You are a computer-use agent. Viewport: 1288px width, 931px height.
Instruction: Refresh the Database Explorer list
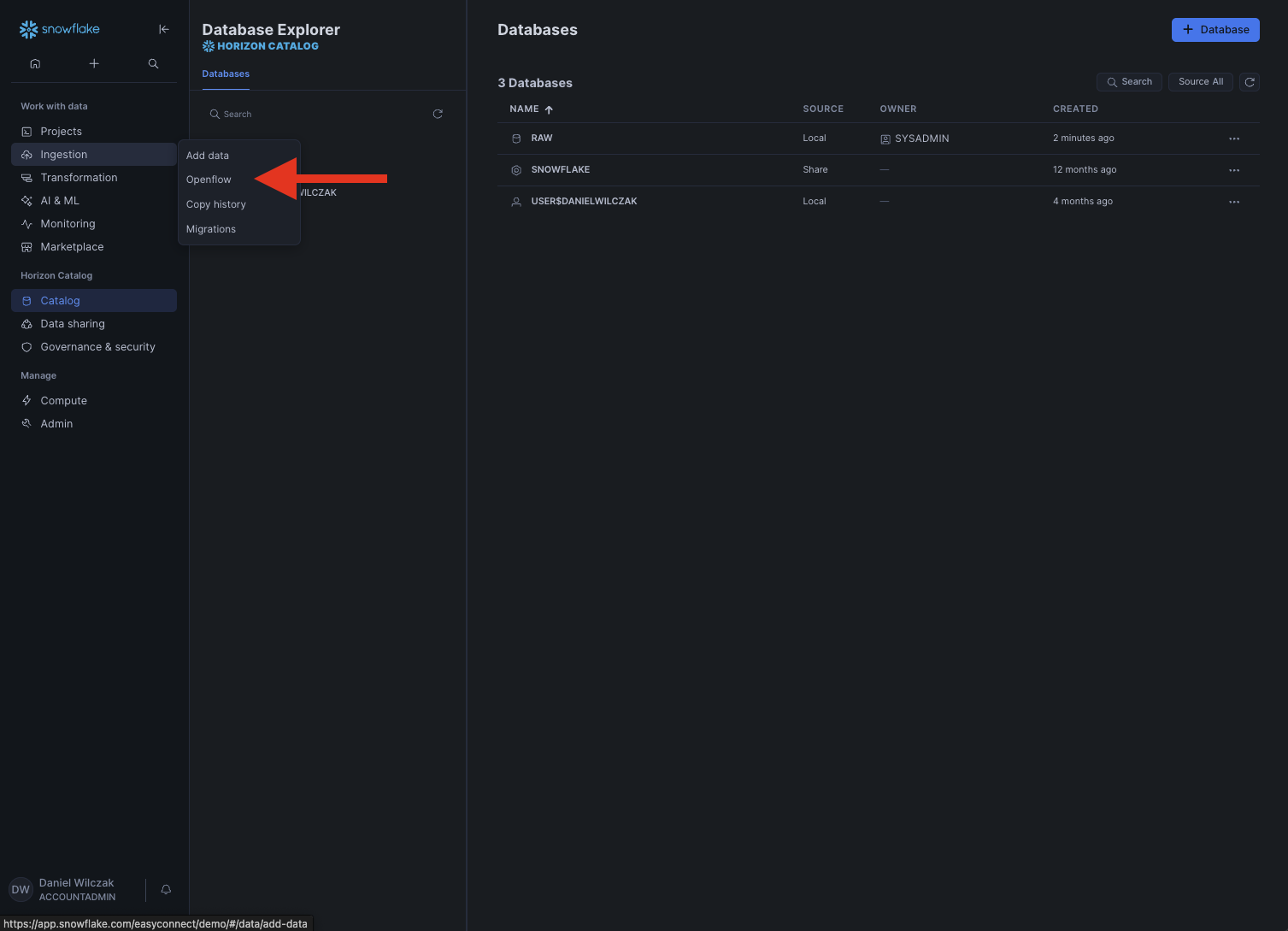pos(438,114)
